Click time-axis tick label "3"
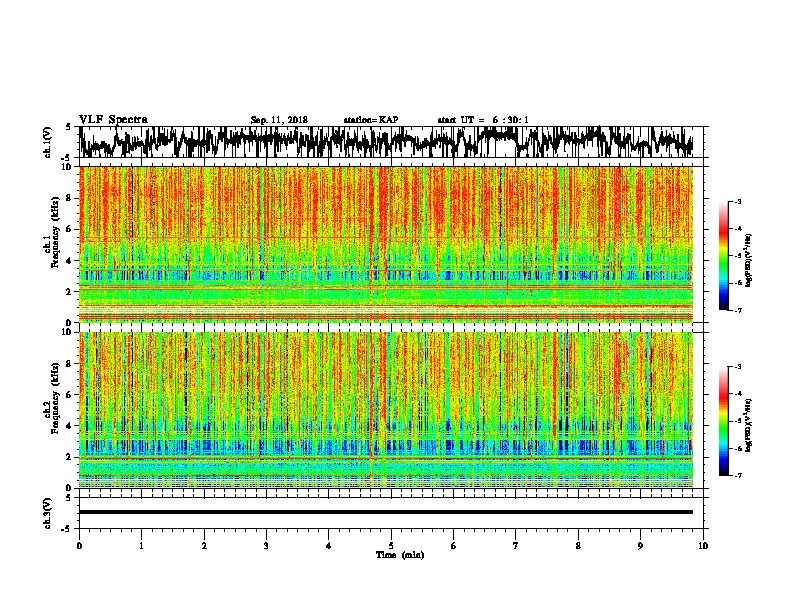Viewport: 792px width, 612px height. [x=266, y=546]
